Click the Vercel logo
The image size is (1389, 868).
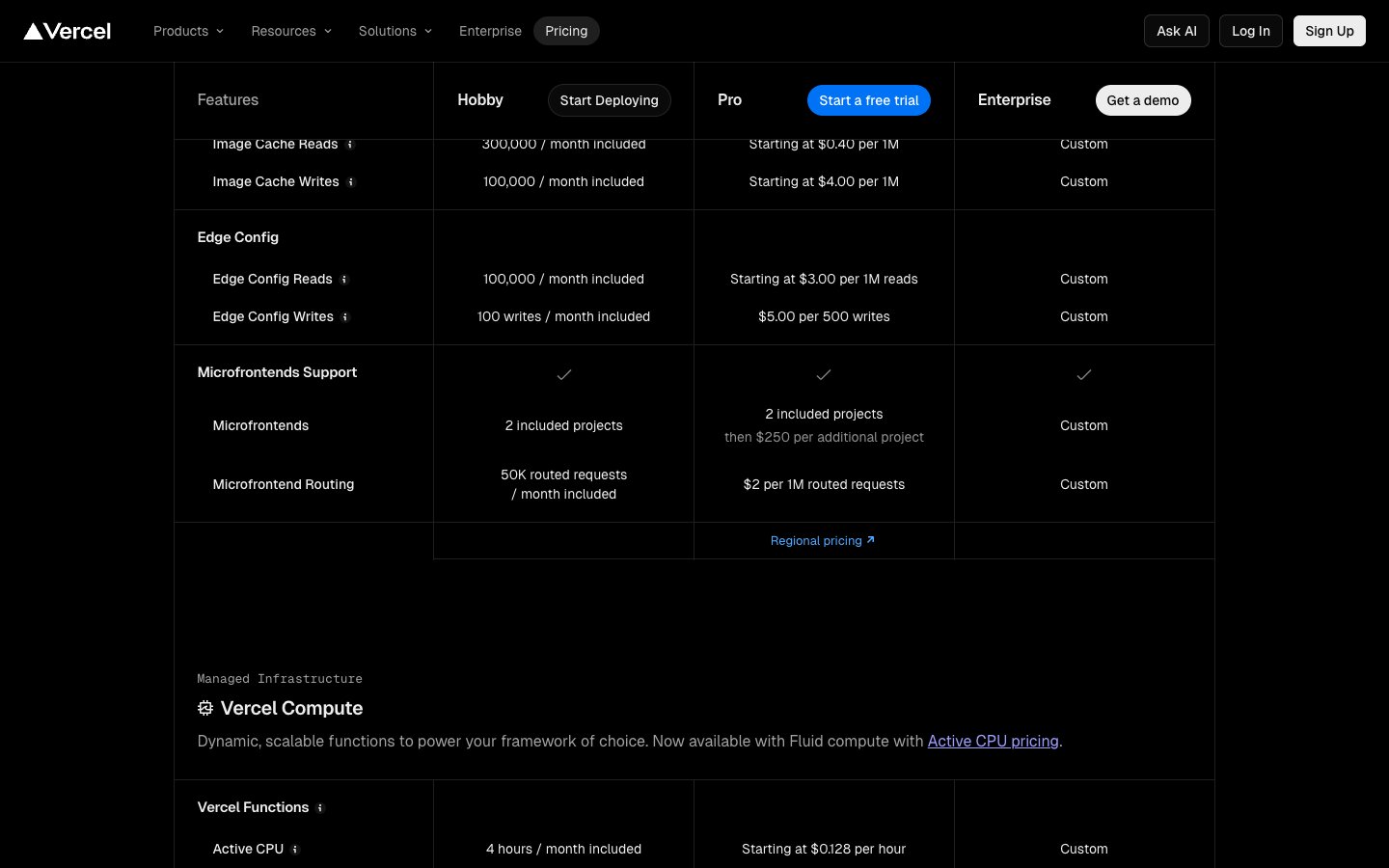(x=68, y=31)
